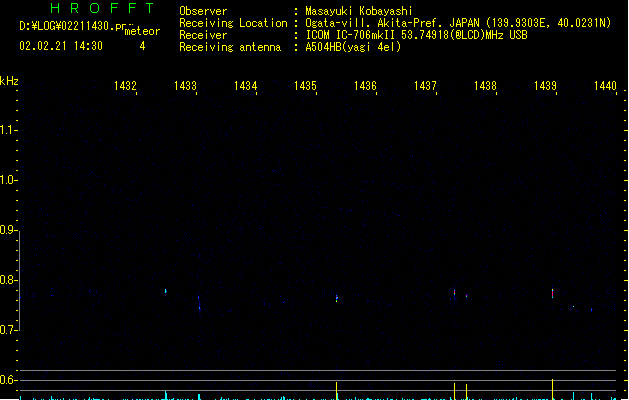Select the A504HB(yagi 4el) antenna text
629x400 pixels.
point(353,47)
